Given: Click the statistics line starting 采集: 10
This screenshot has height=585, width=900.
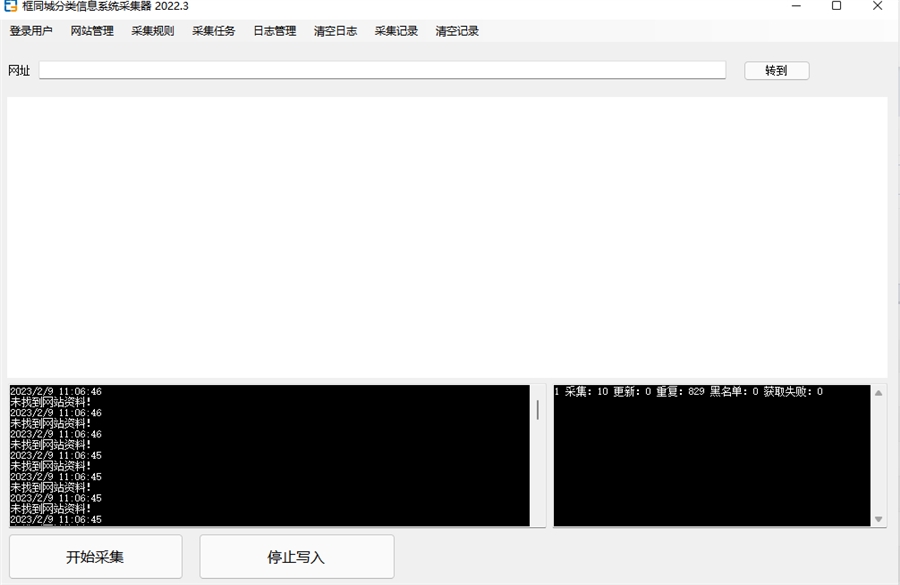Looking at the screenshot, I should [688, 392].
